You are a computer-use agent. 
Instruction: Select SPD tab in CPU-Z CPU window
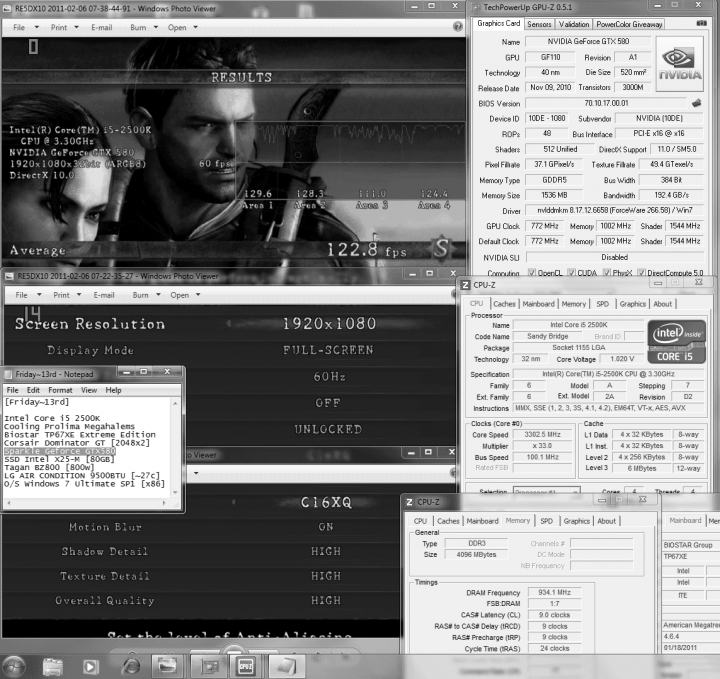click(x=602, y=303)
